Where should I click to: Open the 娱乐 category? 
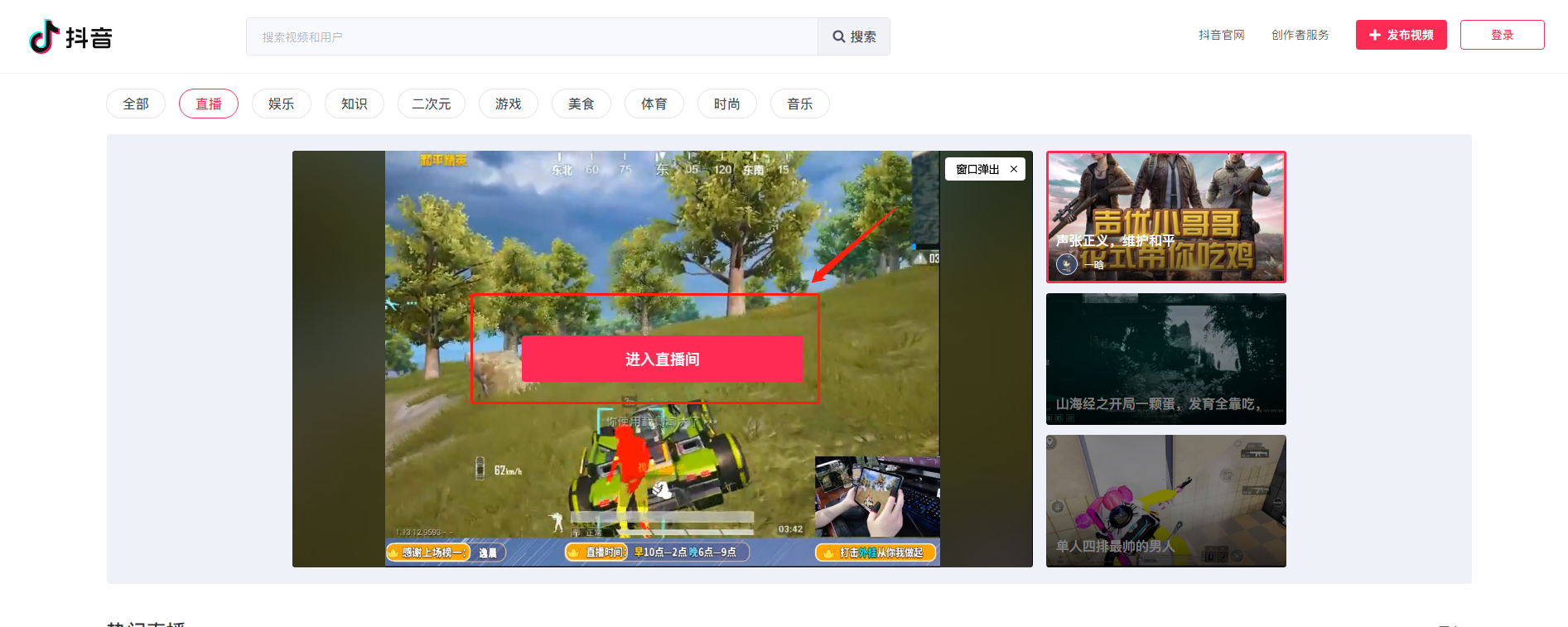point(282,104)
